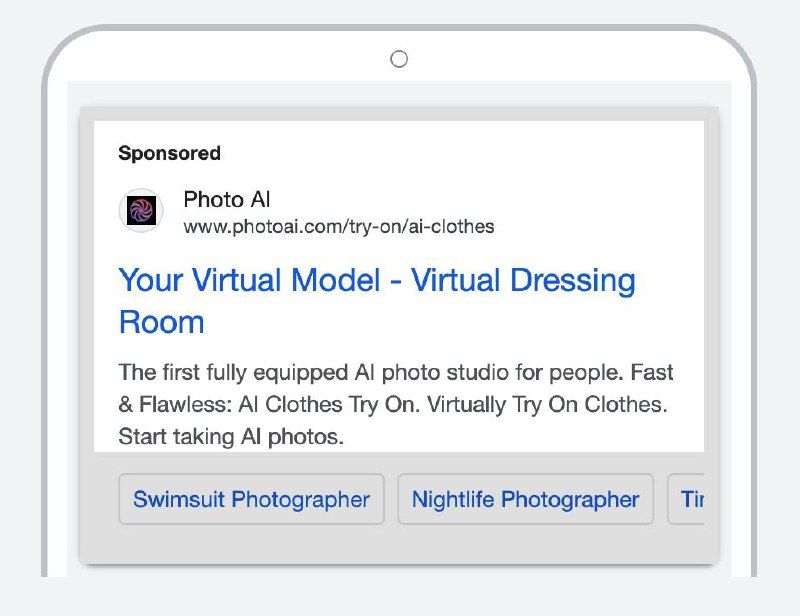Viewport: 800px width, 616px height.
Task: Select the Swimsuit Photographer sitelink chip
Action: pos(251,499)
